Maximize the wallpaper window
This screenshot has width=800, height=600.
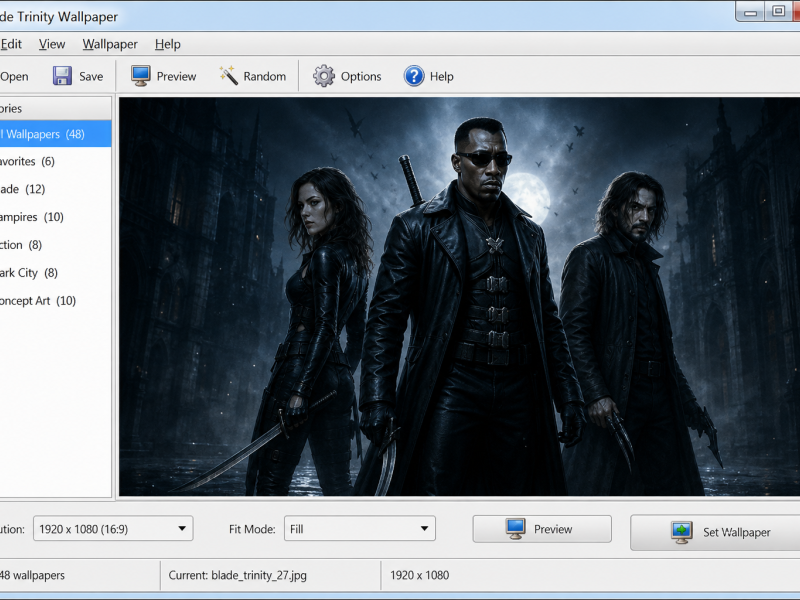click(x=778, y=12)
